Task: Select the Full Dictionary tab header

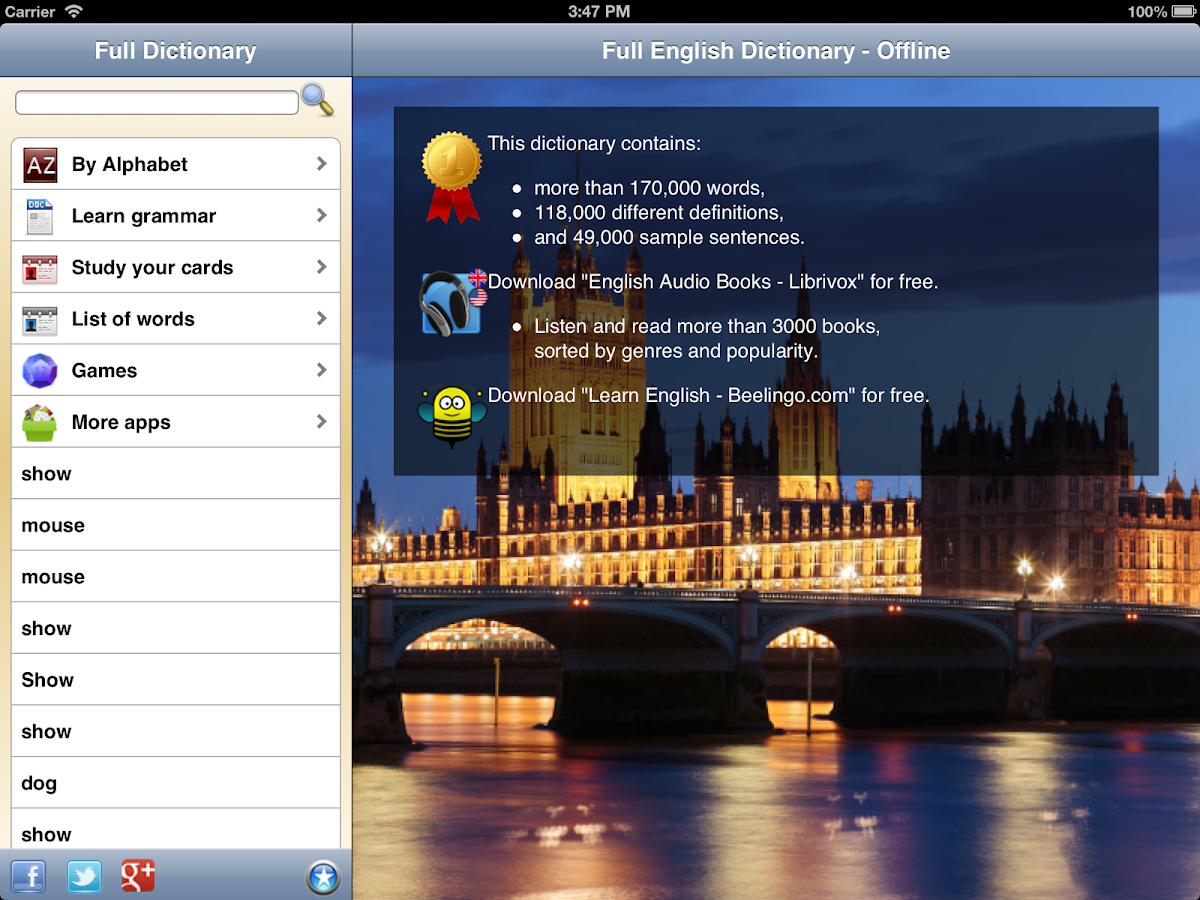Action: tap(175, 50)
